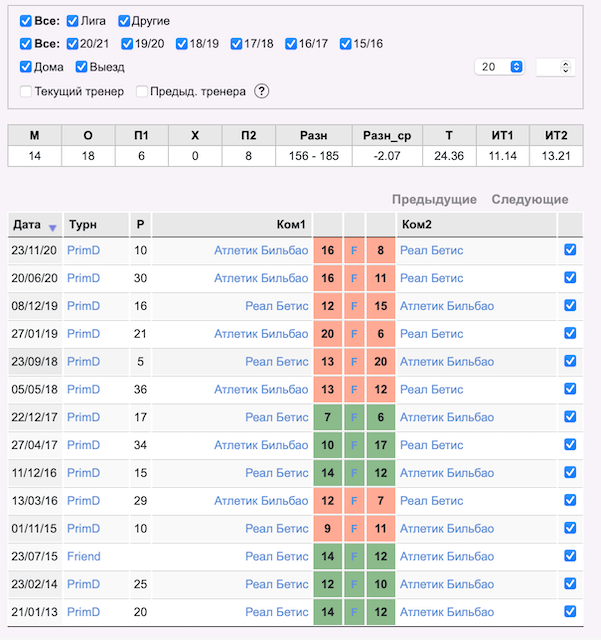Open the dropdown showing 20
This screenshot has height=640, width=601.
point(499,67)
